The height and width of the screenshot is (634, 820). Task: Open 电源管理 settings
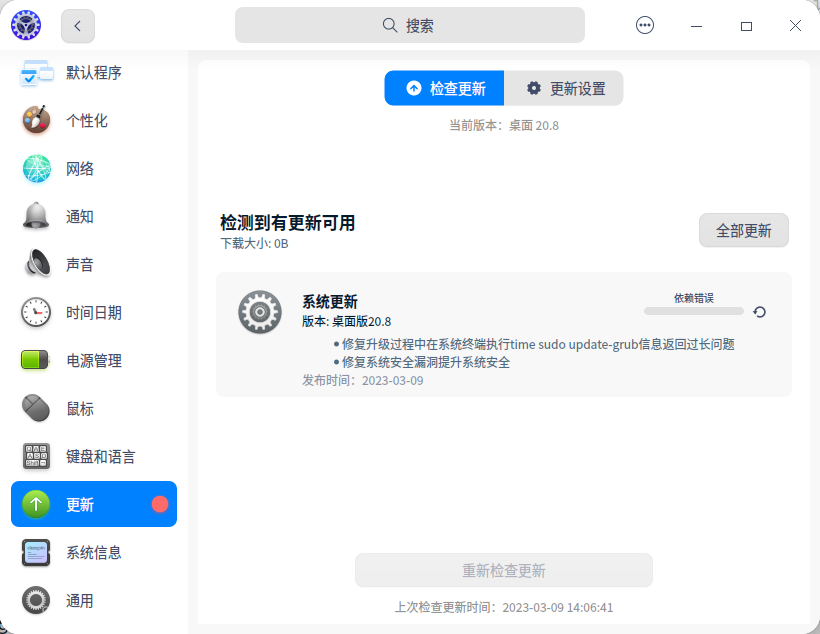(x=94, y=360)
